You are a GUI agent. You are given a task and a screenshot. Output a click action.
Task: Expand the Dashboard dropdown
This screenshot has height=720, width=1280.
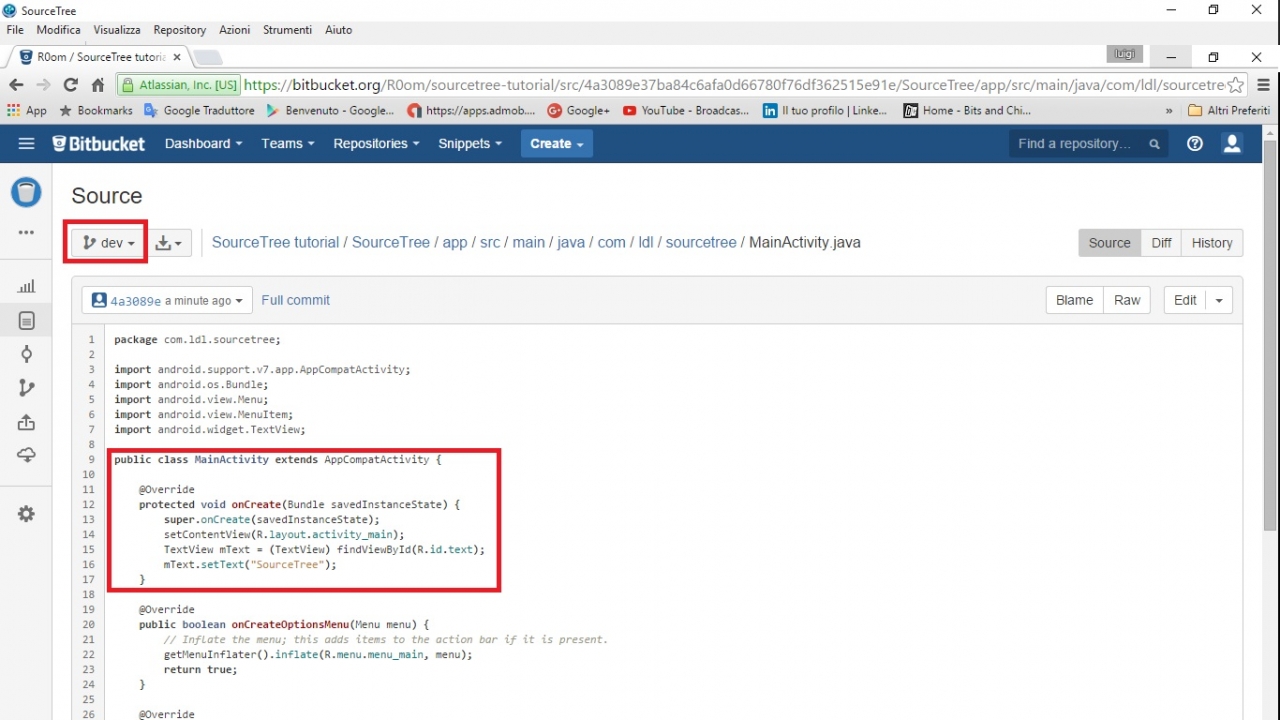pos(204,144)
